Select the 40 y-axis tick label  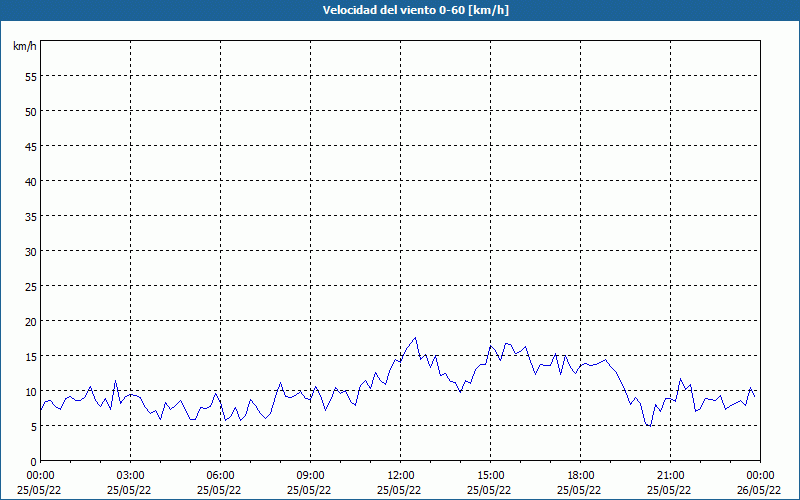(x=31, y=181)
